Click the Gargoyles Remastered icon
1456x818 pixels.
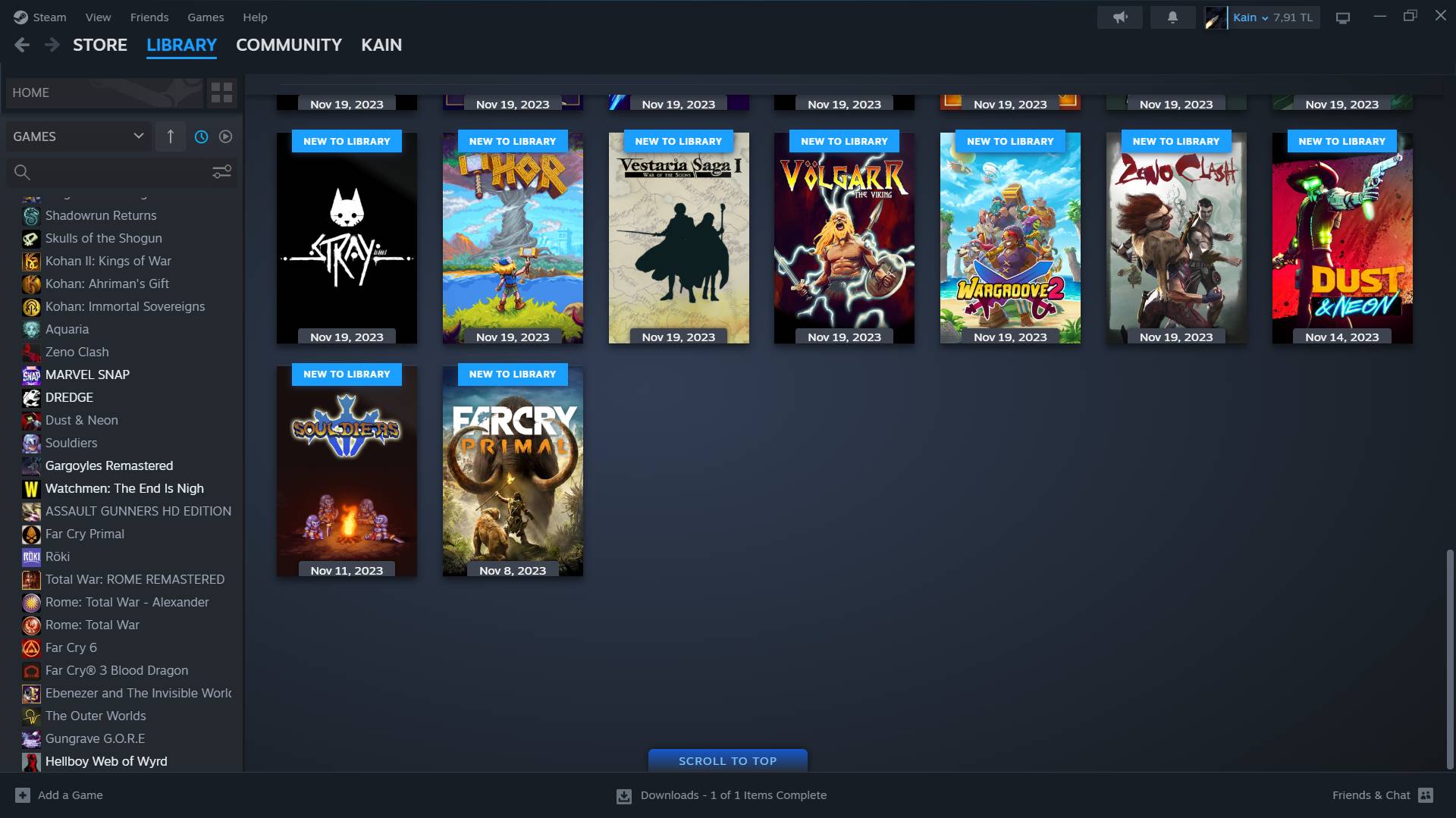[x=31, y=466]
